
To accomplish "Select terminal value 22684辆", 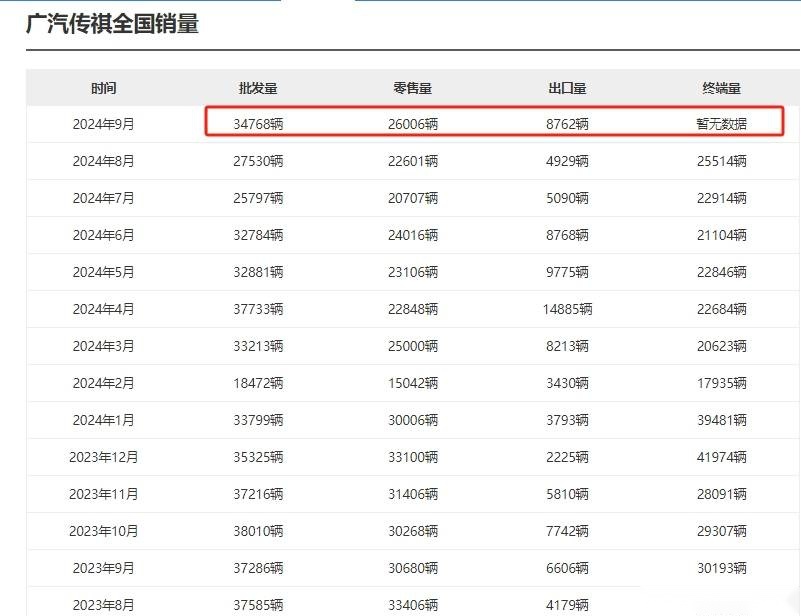I will [x=722, y=310].
